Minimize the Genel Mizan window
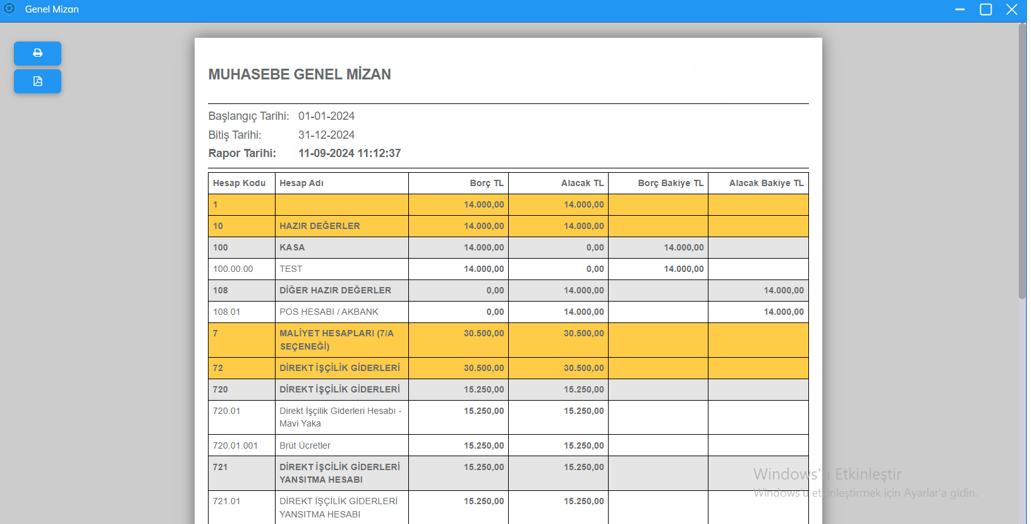 [x=960, y=9]
